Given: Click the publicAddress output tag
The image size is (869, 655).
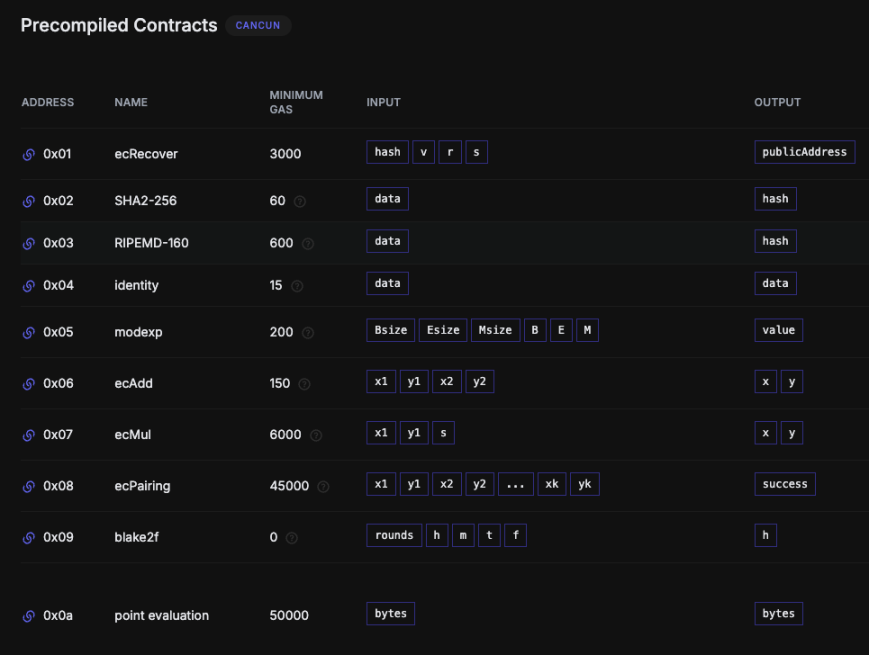Looking at the screenshot, I should point(804,152).
